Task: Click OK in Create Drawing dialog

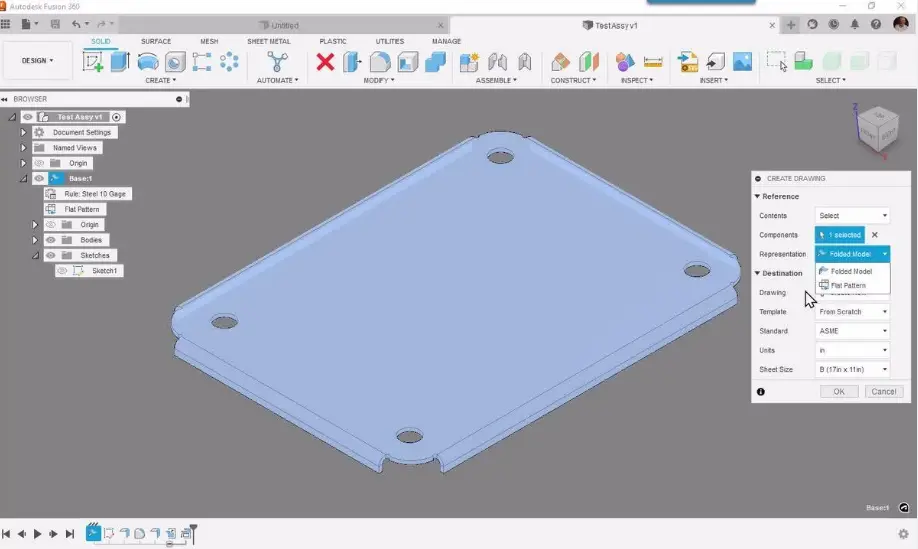Action: 839,392
